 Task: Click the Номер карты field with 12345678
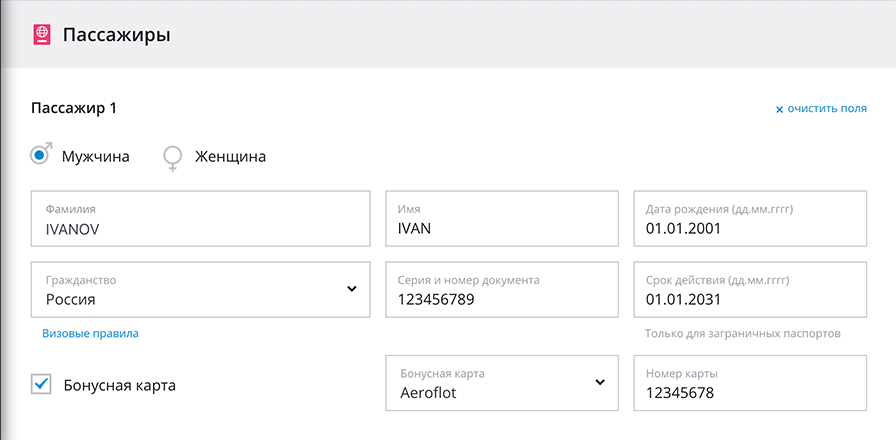[x=749, y=383]
